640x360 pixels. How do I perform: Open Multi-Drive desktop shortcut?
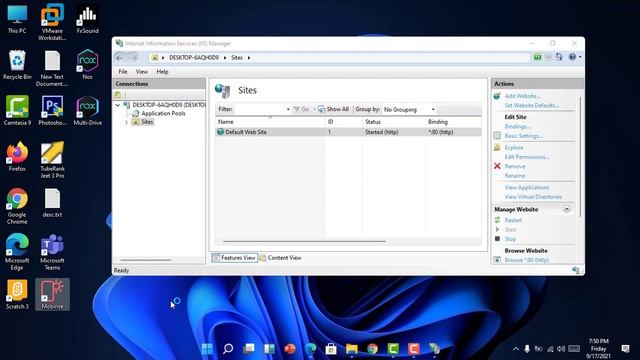87,111
